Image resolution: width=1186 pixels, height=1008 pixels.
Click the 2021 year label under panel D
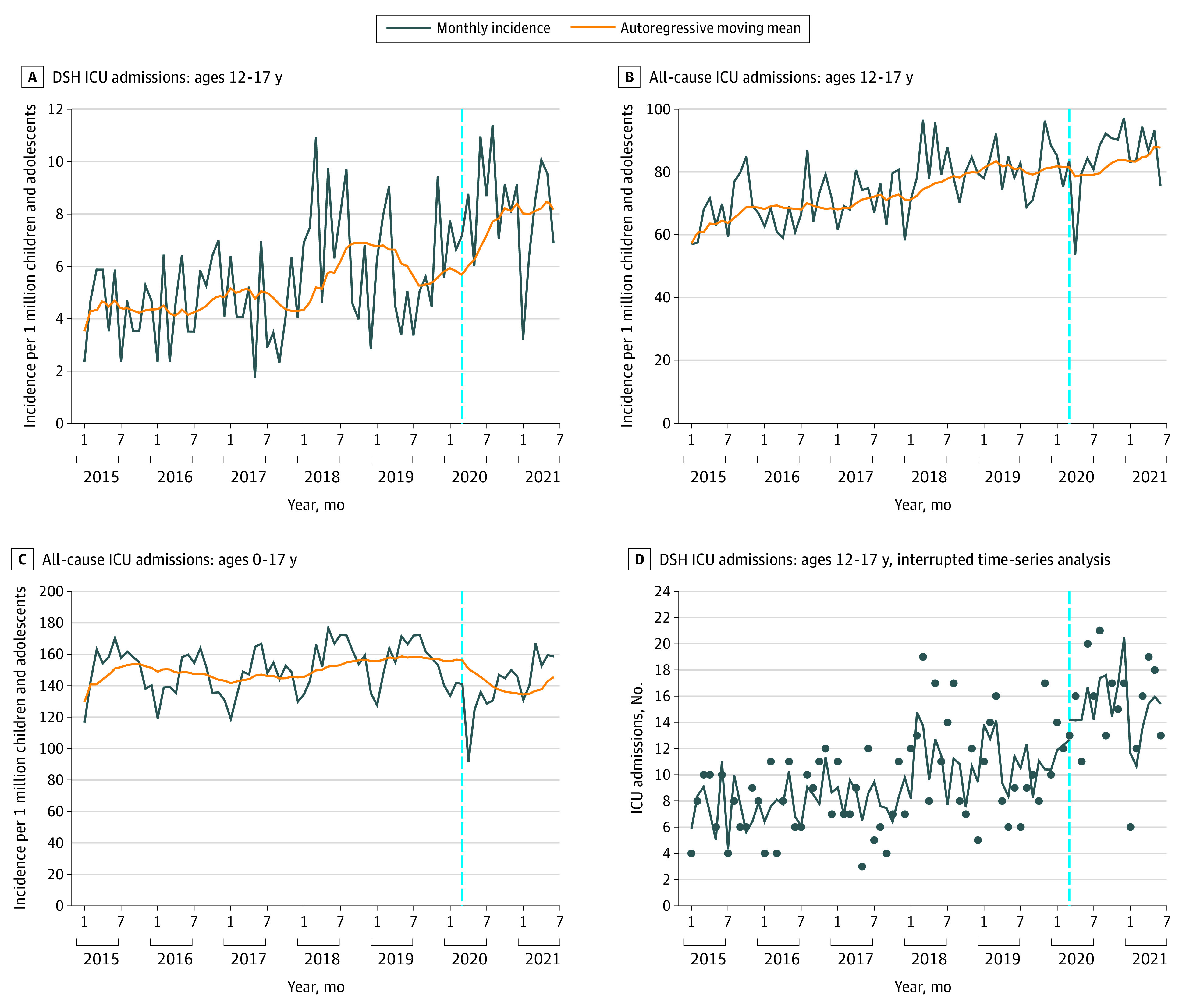tap(1149, 959)
